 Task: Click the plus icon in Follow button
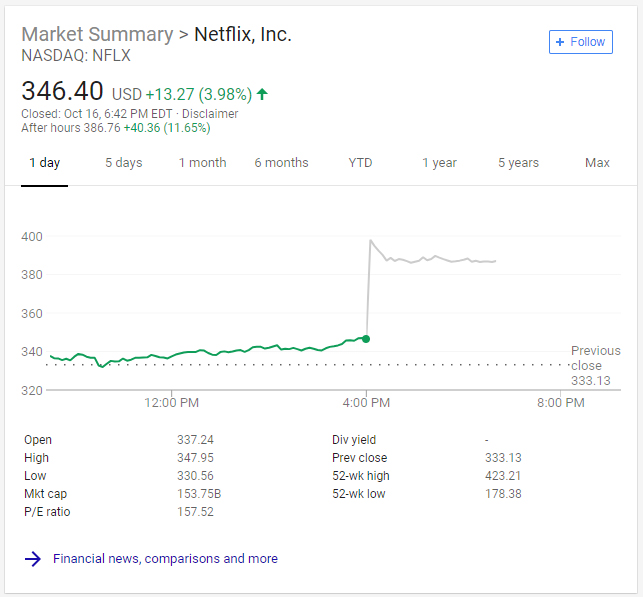560,41
